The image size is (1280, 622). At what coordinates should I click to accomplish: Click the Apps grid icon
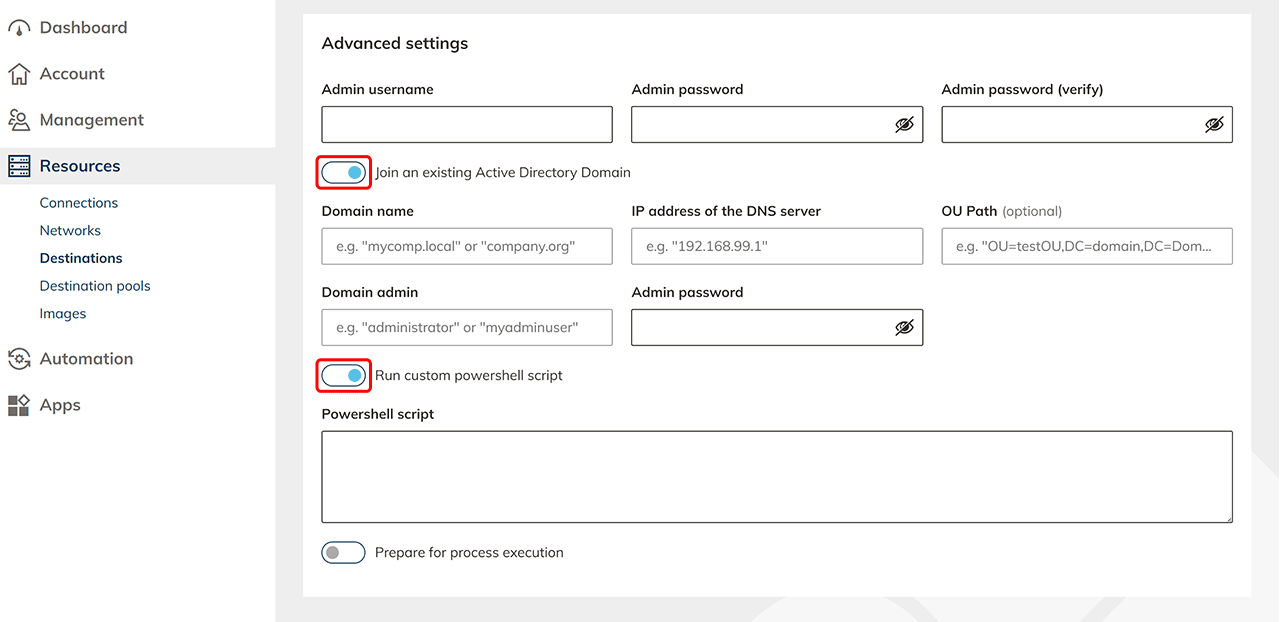coord(19,405)
